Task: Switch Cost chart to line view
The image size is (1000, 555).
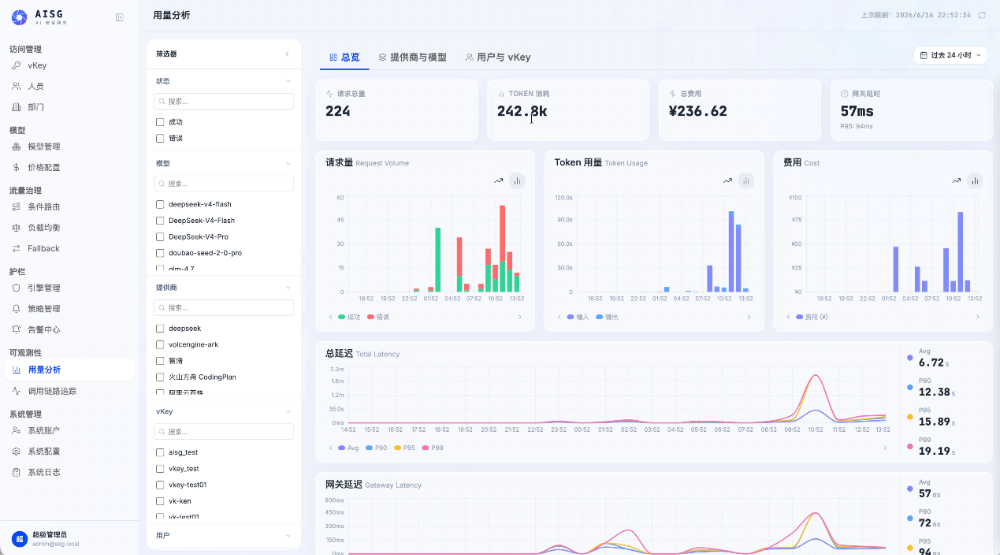Action: point(956,181)
